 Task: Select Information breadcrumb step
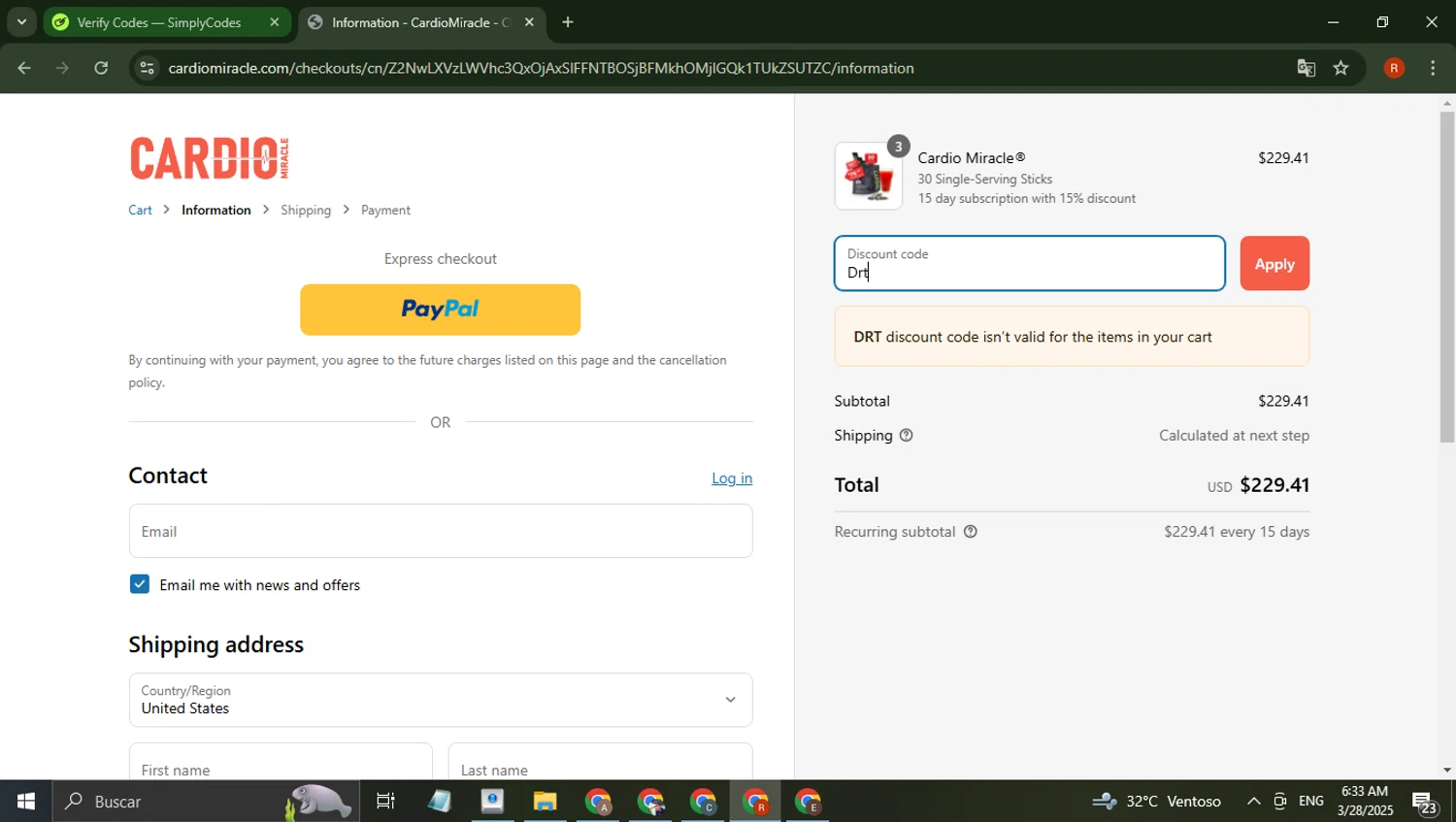216,210
